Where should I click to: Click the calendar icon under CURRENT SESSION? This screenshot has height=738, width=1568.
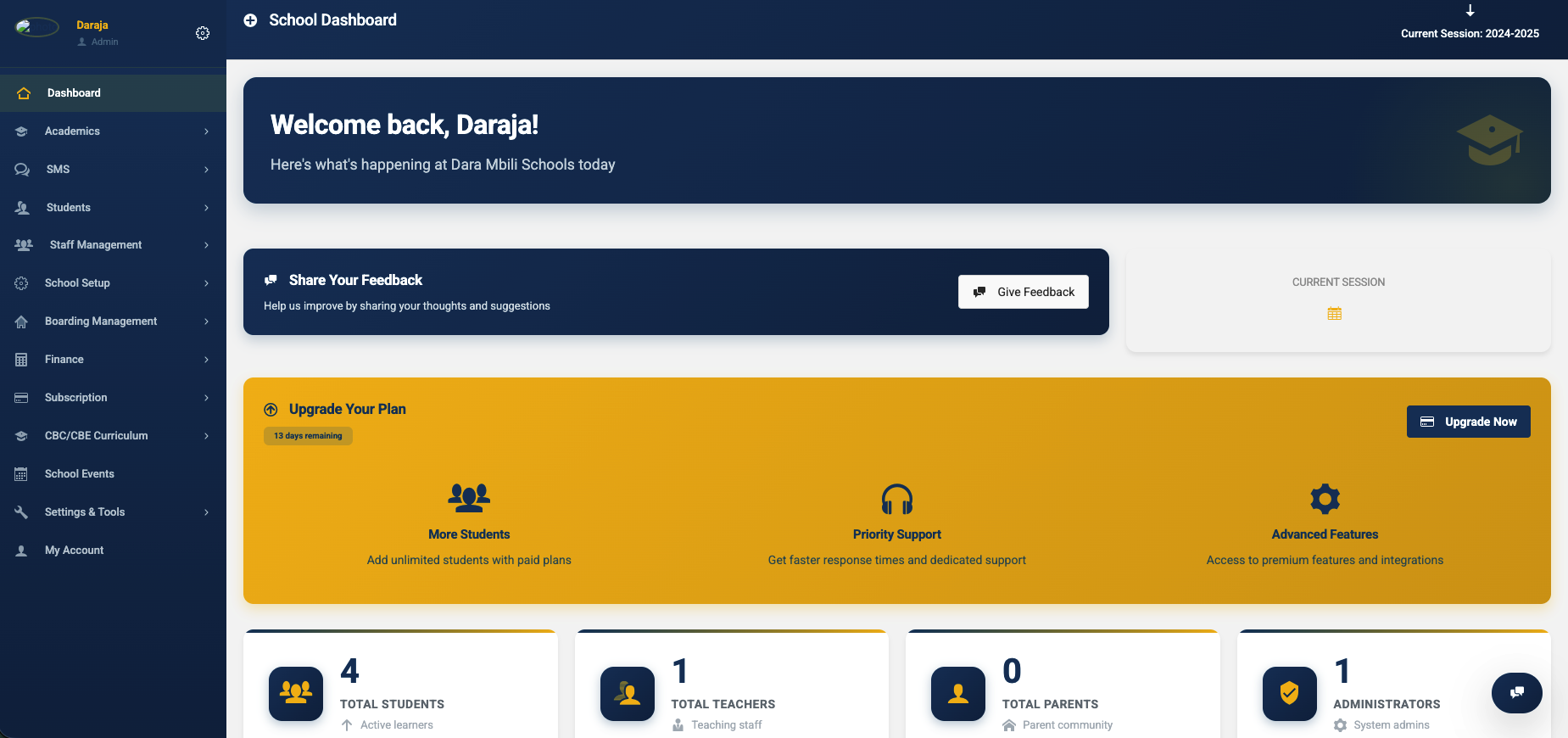(1335, 314)
